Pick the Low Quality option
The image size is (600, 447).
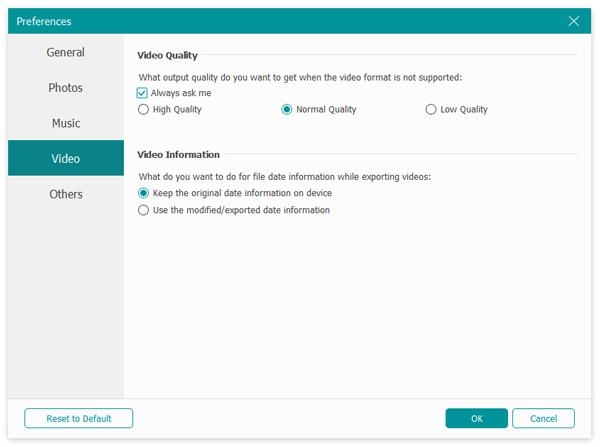click(x=431, y=110)
